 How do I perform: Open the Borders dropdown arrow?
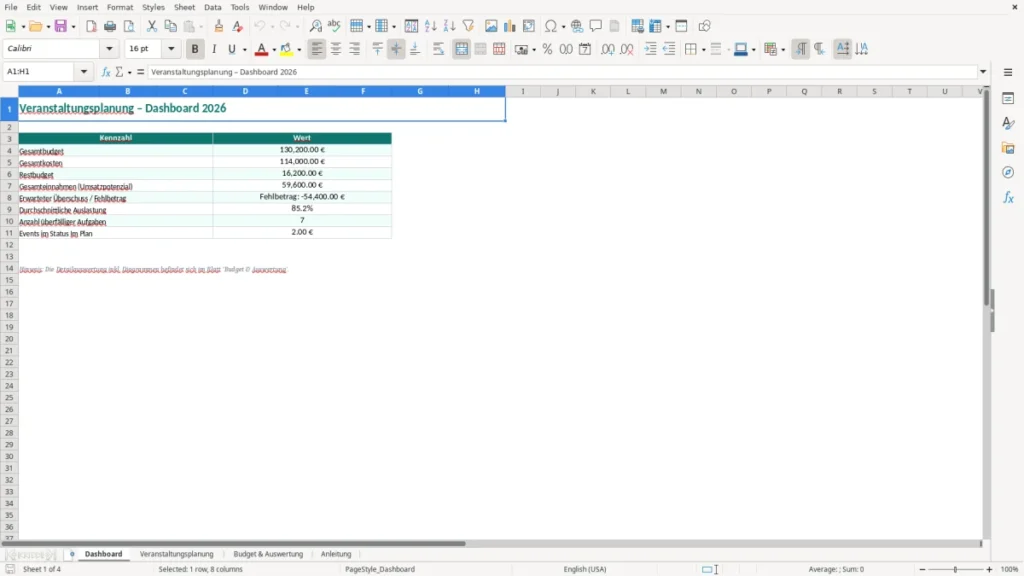pos(703,50)
